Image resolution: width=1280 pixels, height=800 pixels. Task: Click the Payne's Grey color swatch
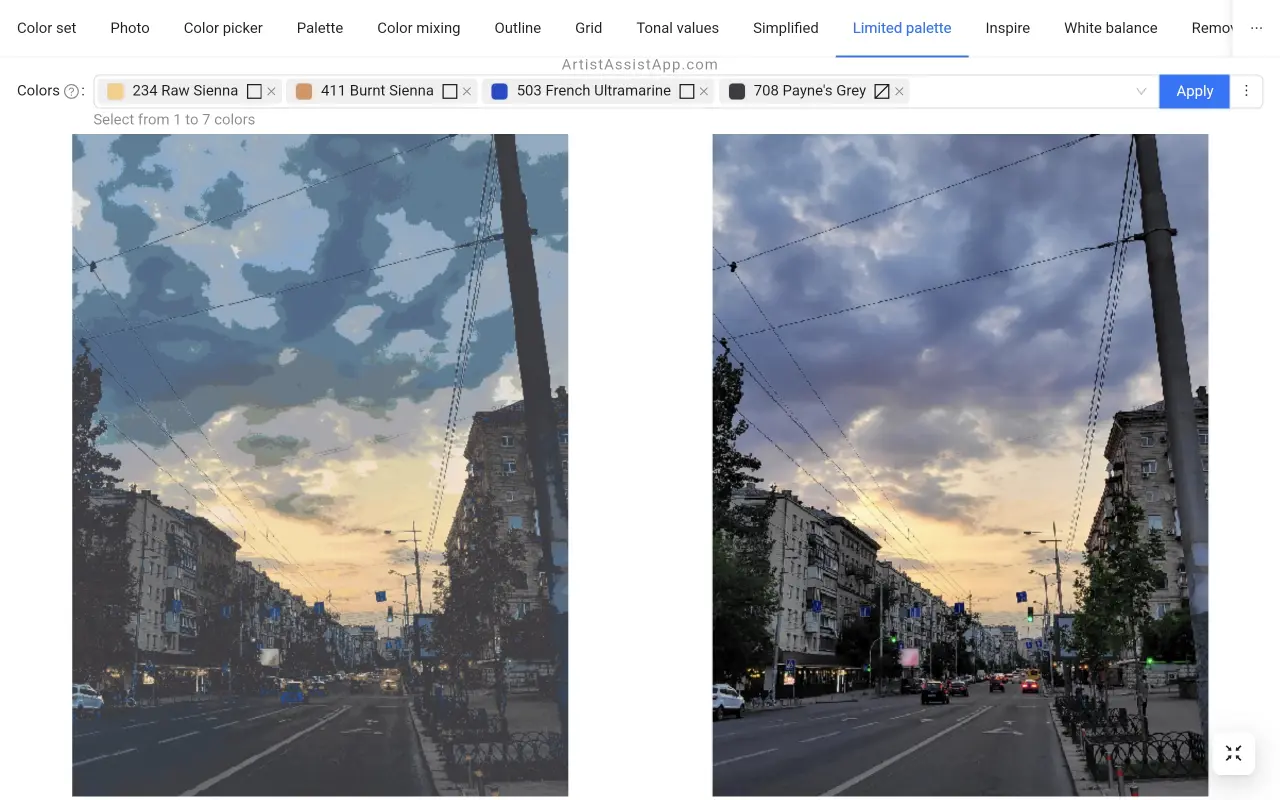[x=737, y=91]
